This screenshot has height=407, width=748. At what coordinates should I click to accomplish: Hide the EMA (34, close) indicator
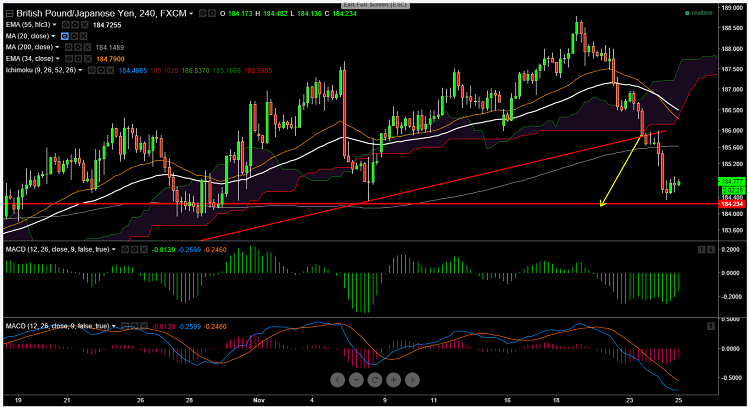[x=69, y=59]
